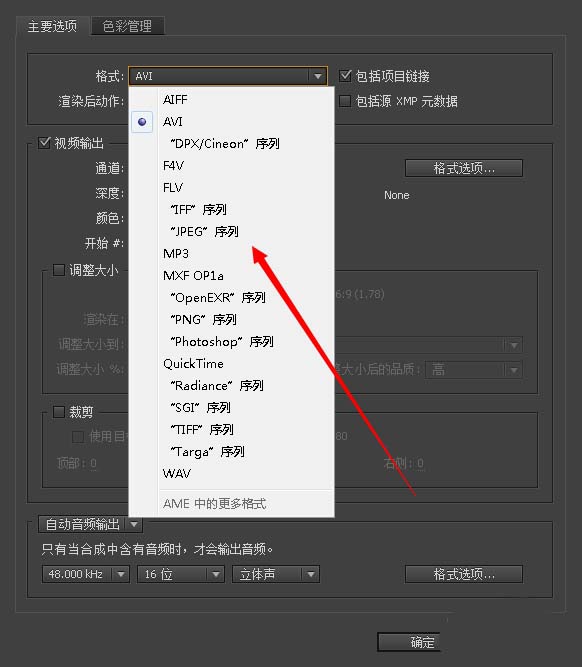Open the 调整大小后的品质 高 dropdown

(x=474, y=370)
